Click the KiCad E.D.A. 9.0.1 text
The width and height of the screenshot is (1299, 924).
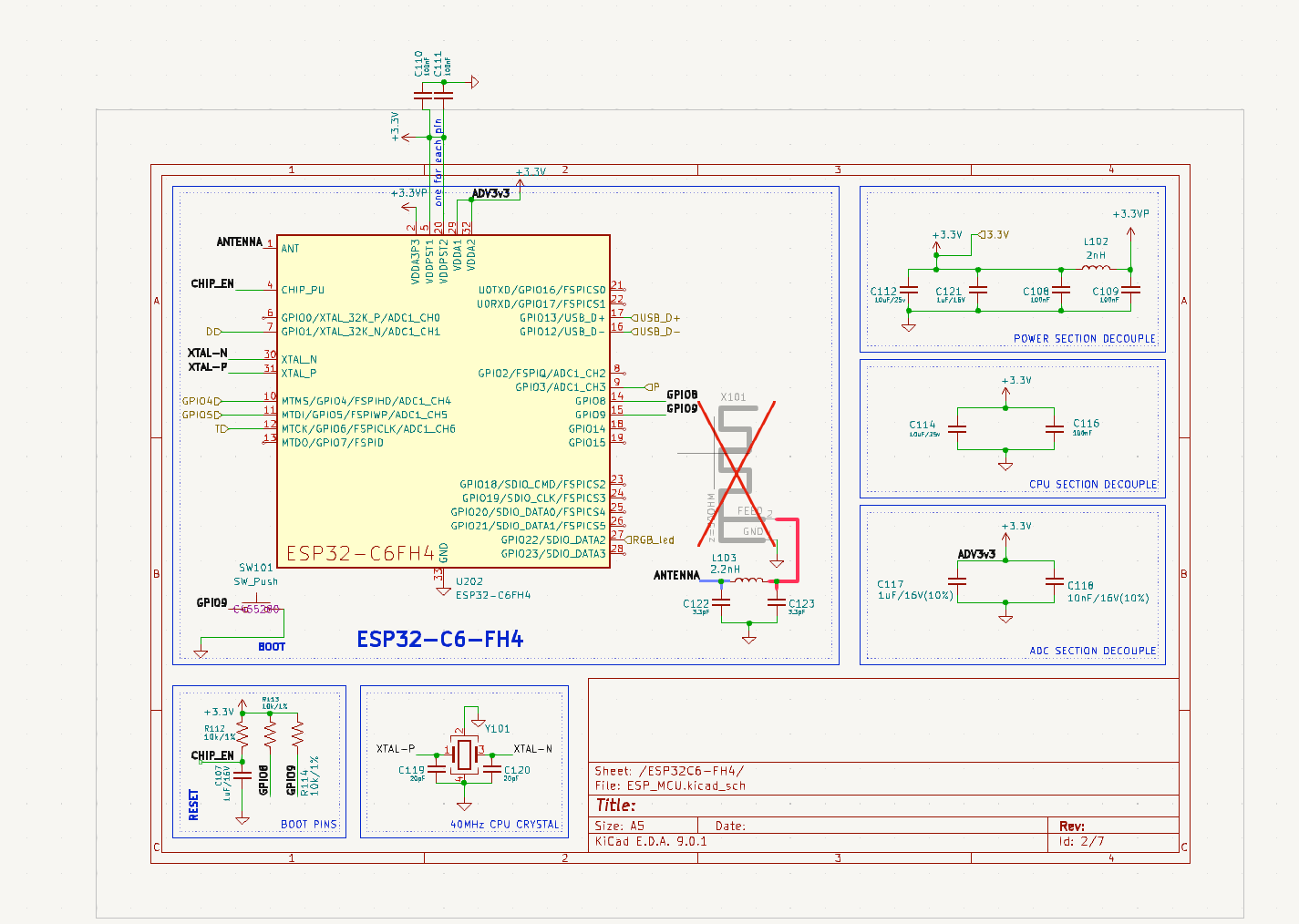click(651, 841)
